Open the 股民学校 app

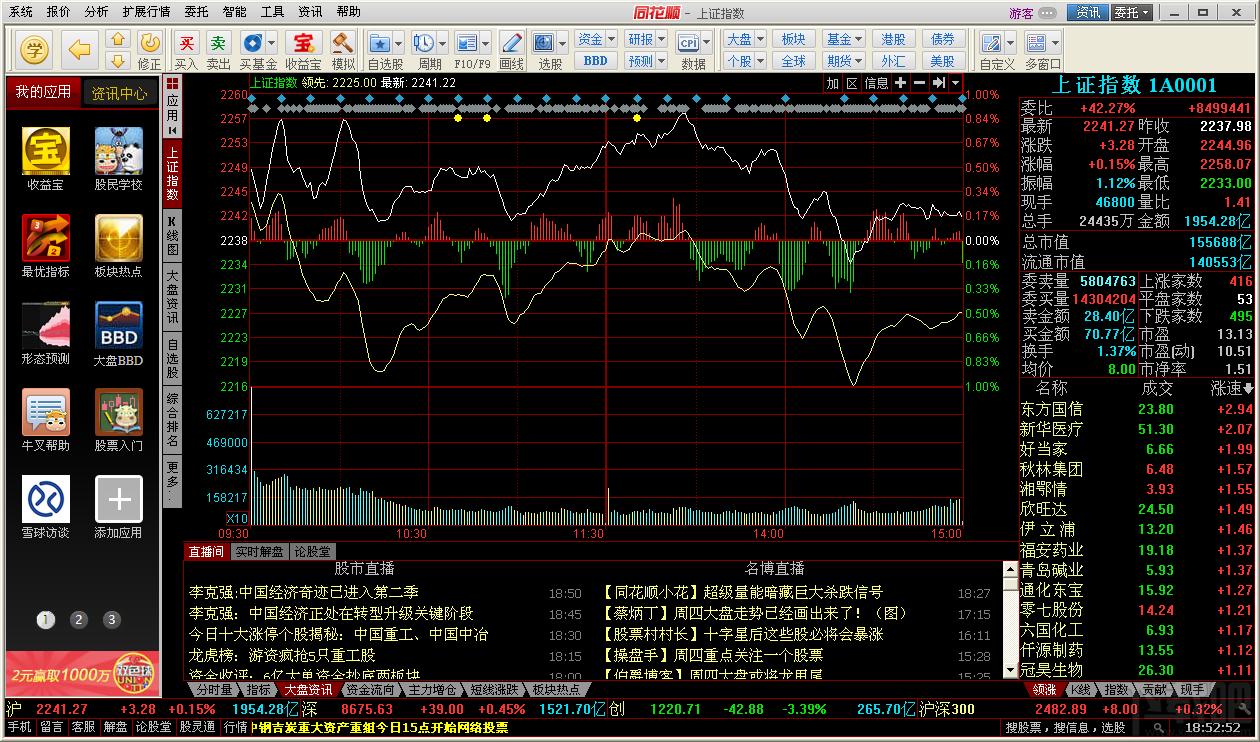(119, 158)
